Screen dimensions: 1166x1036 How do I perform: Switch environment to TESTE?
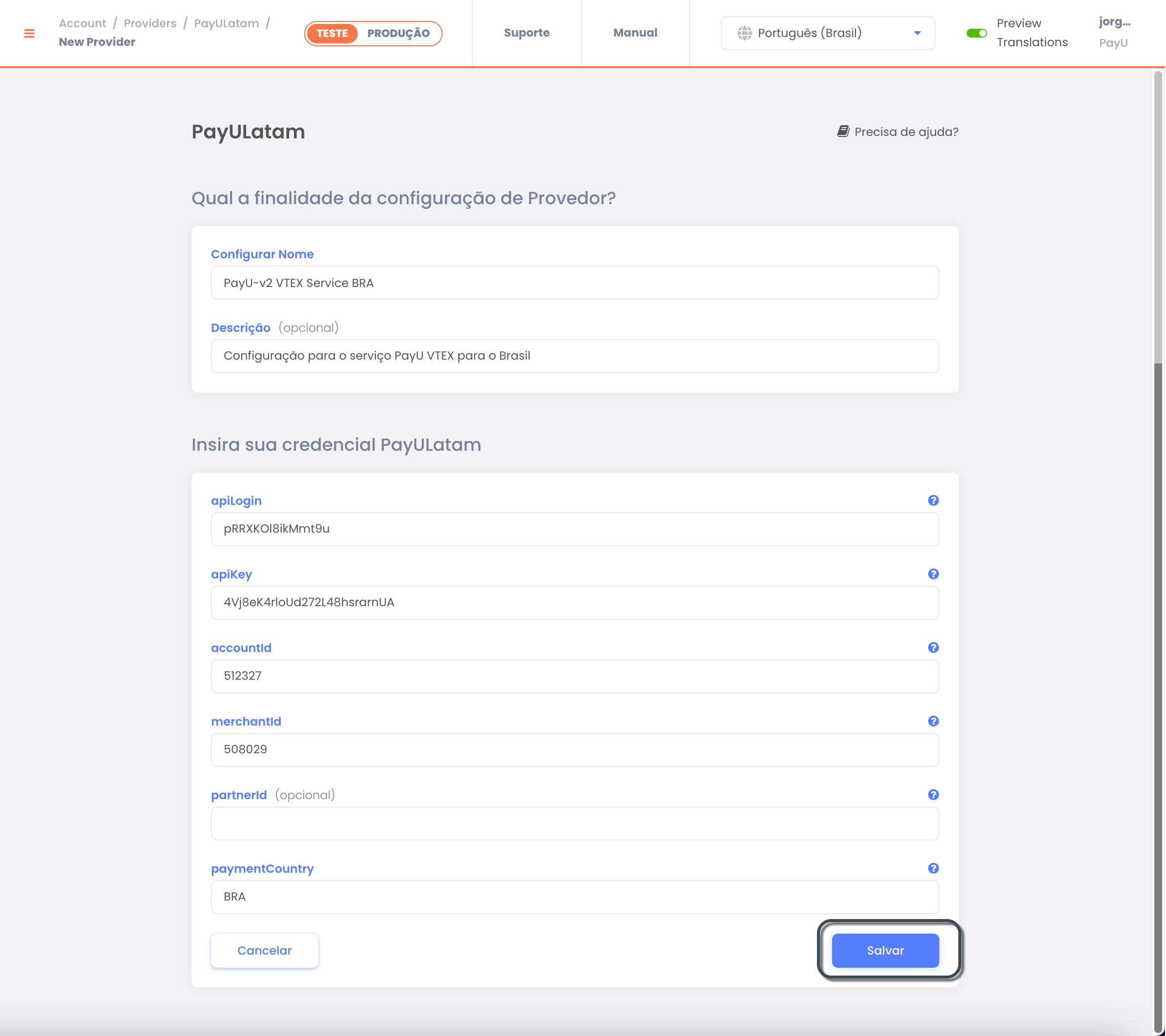tap(332, 33)
